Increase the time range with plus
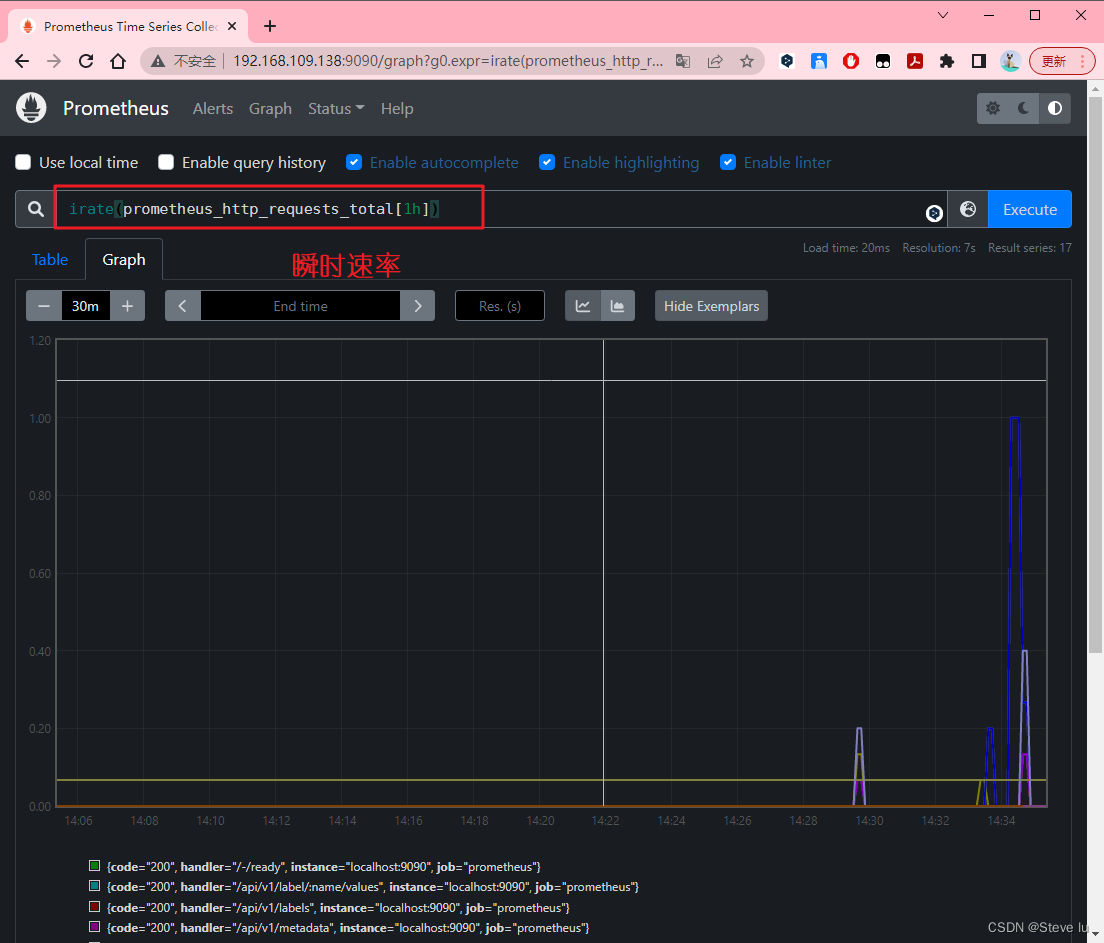The width and height of the screenshot is (1104, 943). pos(127,306)
